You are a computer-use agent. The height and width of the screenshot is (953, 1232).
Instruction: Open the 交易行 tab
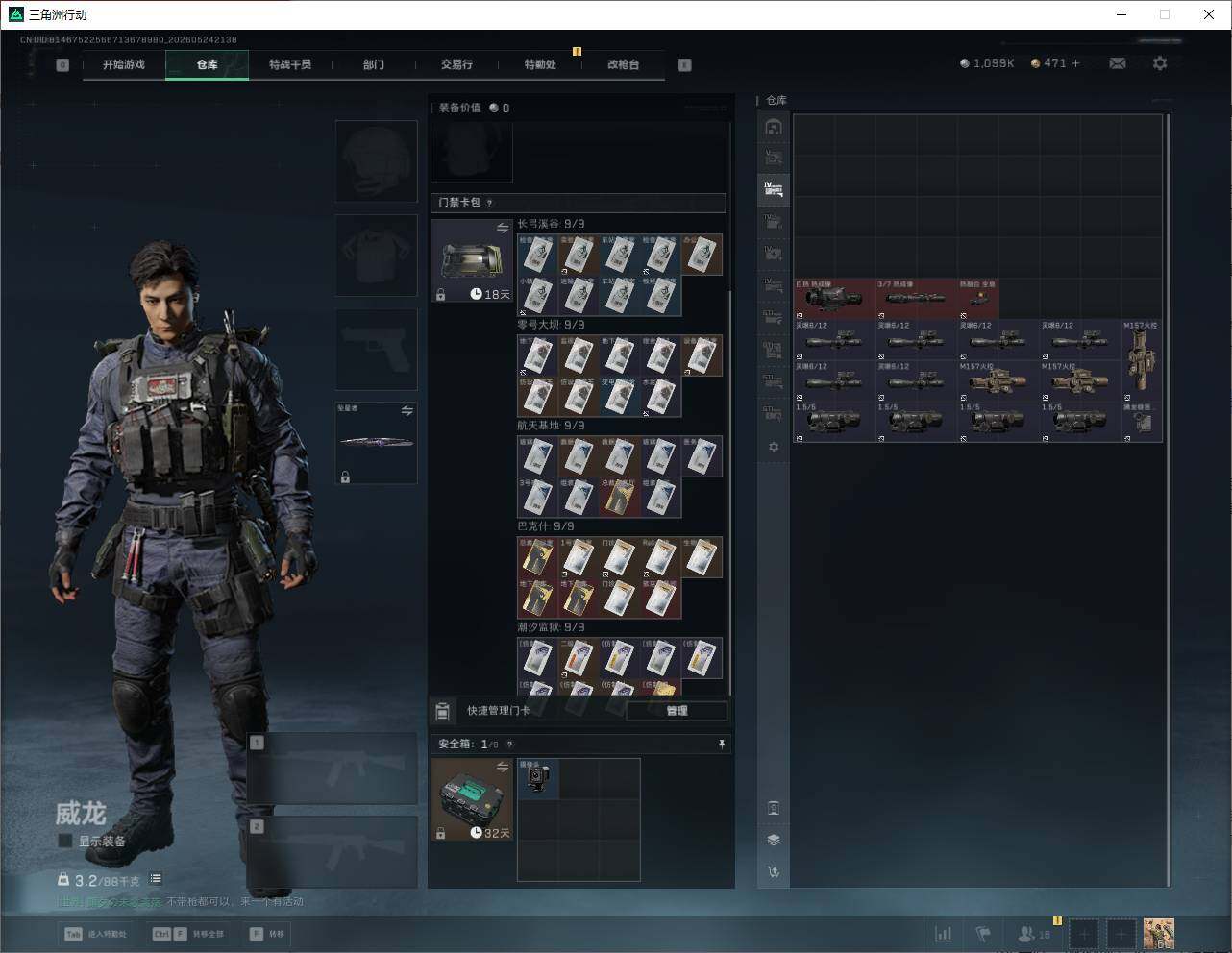[456, 64]
